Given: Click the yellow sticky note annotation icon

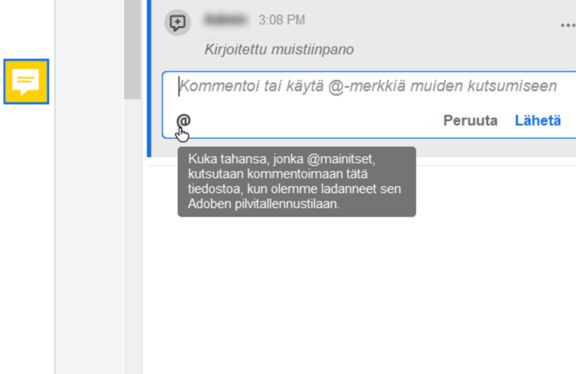Looking at the screenshot, I should click(x=26, y=82).
